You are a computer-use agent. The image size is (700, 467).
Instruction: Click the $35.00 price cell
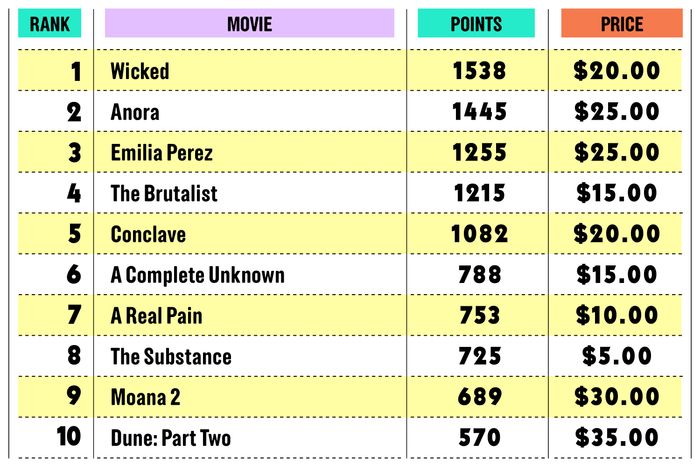pyautogui.click(x=617, y=438)
